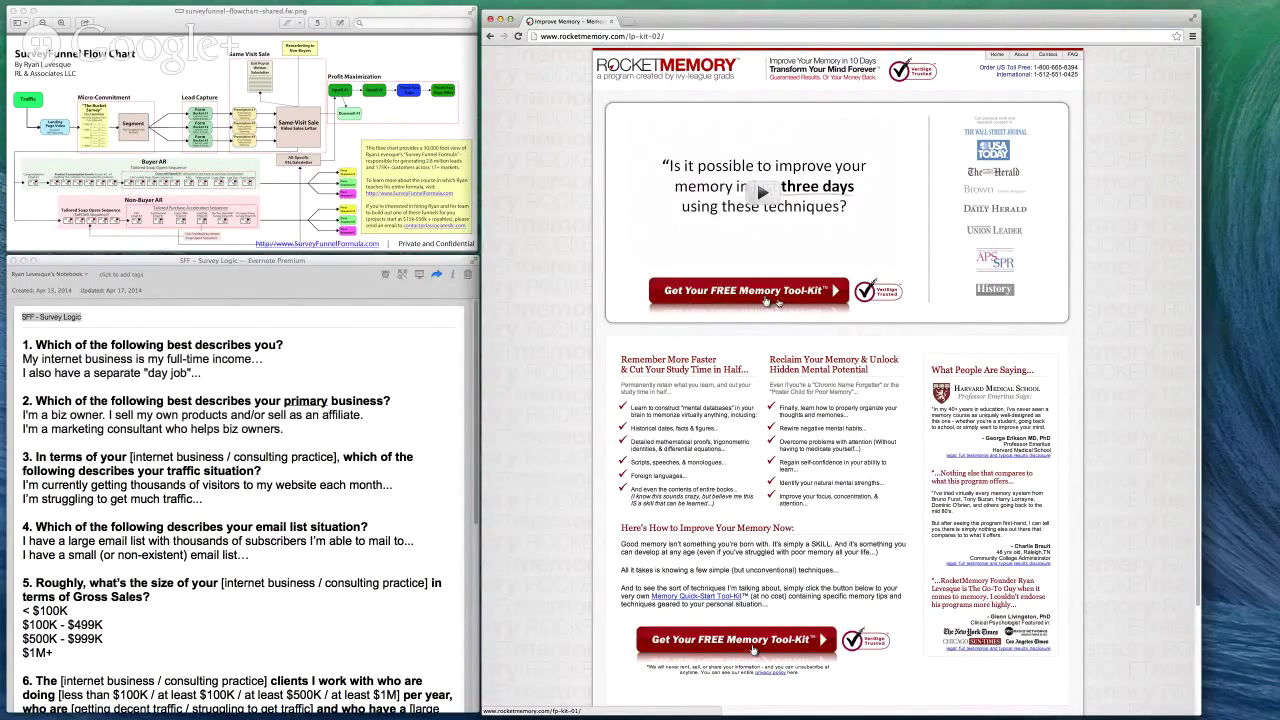Click the VeriSign badge beside the top Tool-Kit button
The image size is (1280, 720).
pyautogui.click(x=878, y=291)
